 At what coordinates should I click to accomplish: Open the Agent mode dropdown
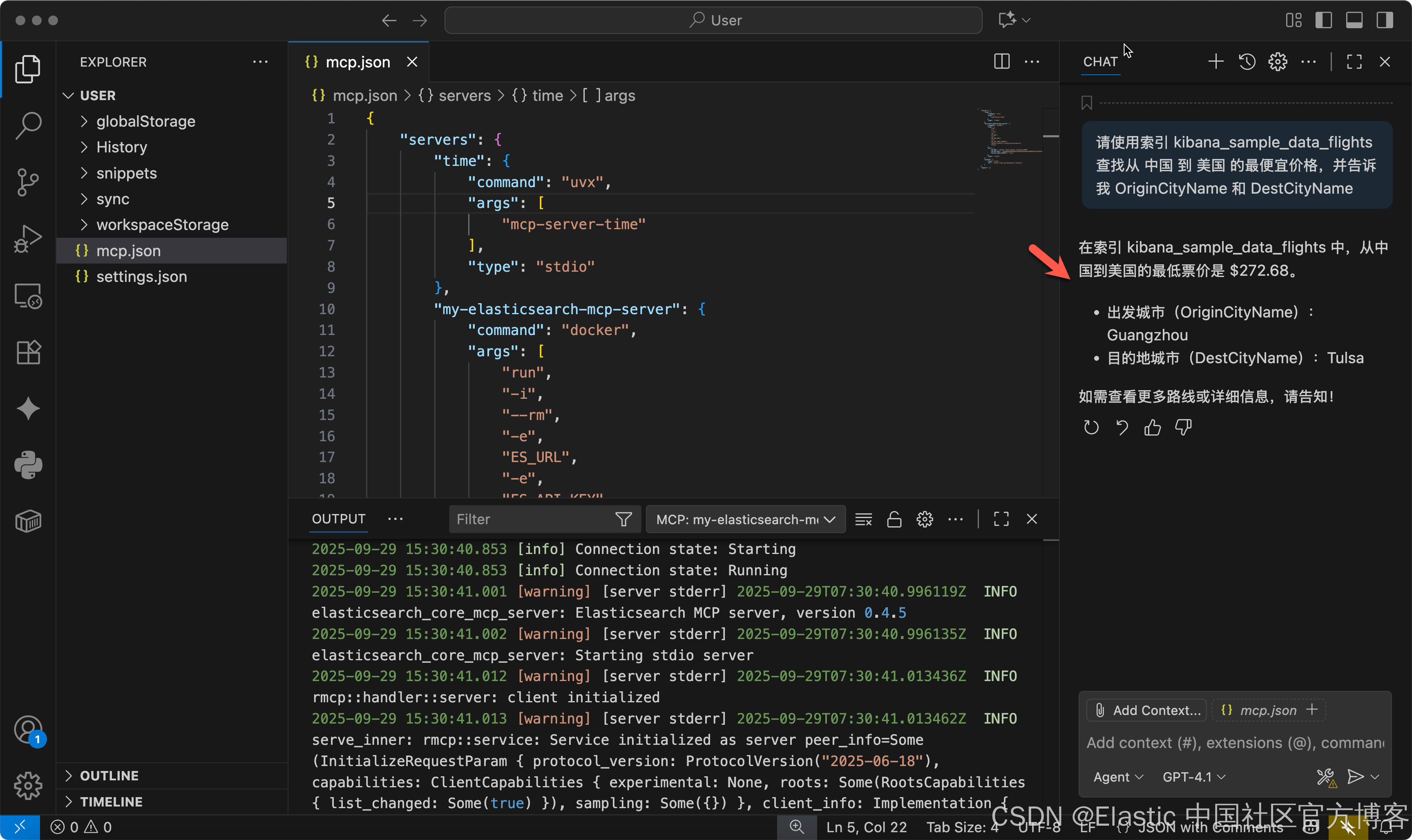pyautogui.click(x=1118, y=777)
